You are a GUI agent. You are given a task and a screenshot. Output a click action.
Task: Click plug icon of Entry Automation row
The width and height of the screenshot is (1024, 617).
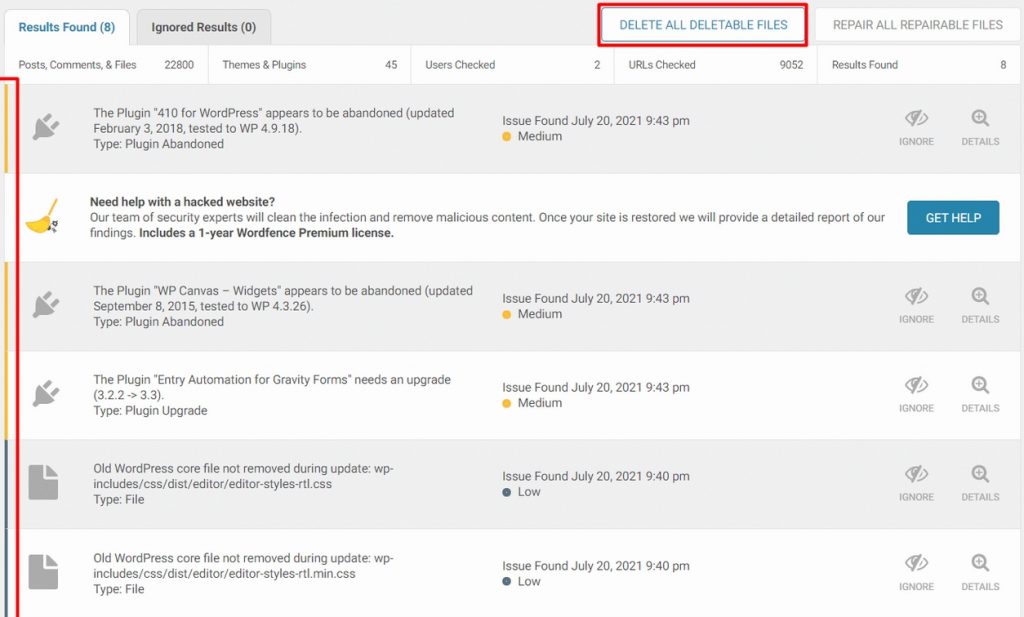click(45, 393)
